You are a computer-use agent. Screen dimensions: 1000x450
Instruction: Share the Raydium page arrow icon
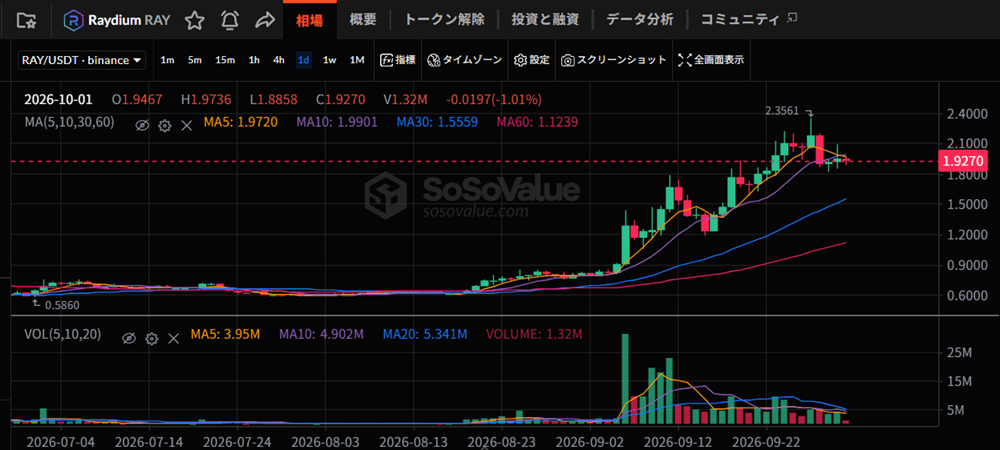tap(264, 20)
